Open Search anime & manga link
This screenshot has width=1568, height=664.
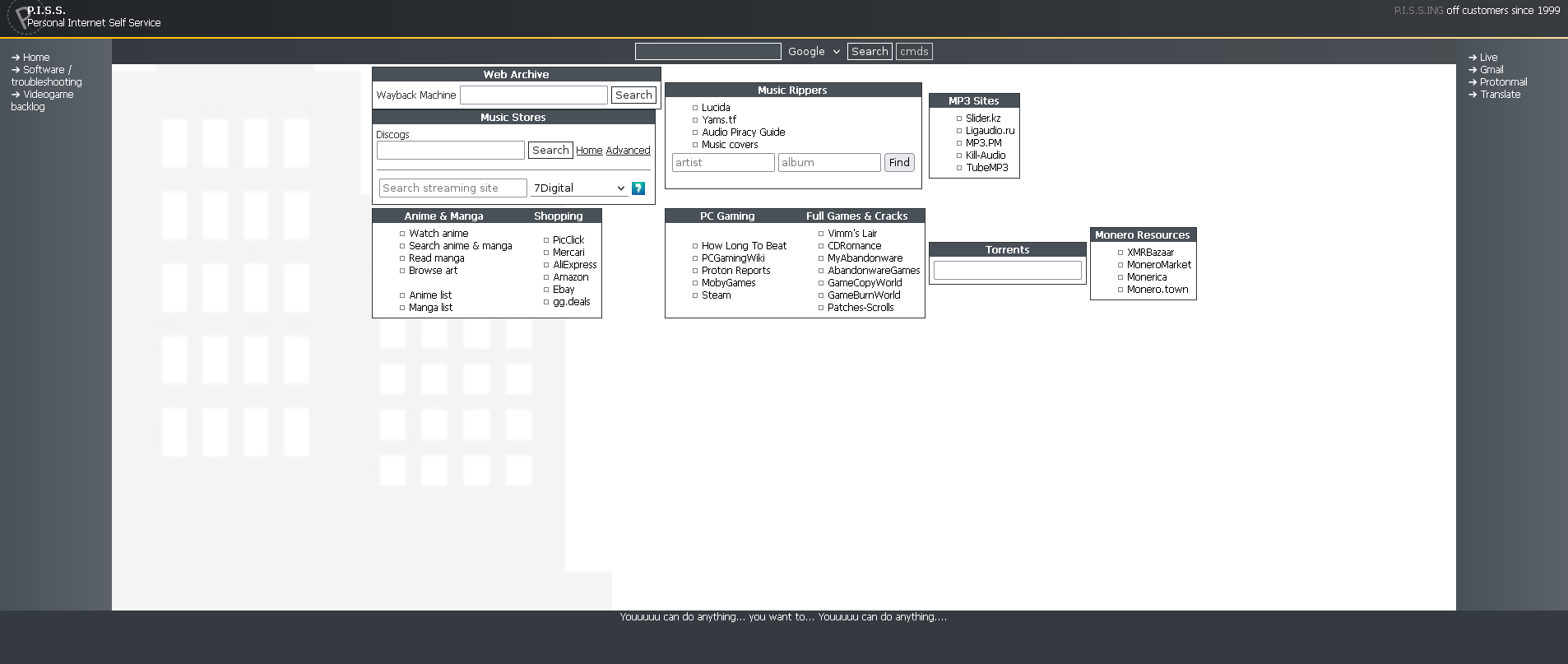pos(460,246)
